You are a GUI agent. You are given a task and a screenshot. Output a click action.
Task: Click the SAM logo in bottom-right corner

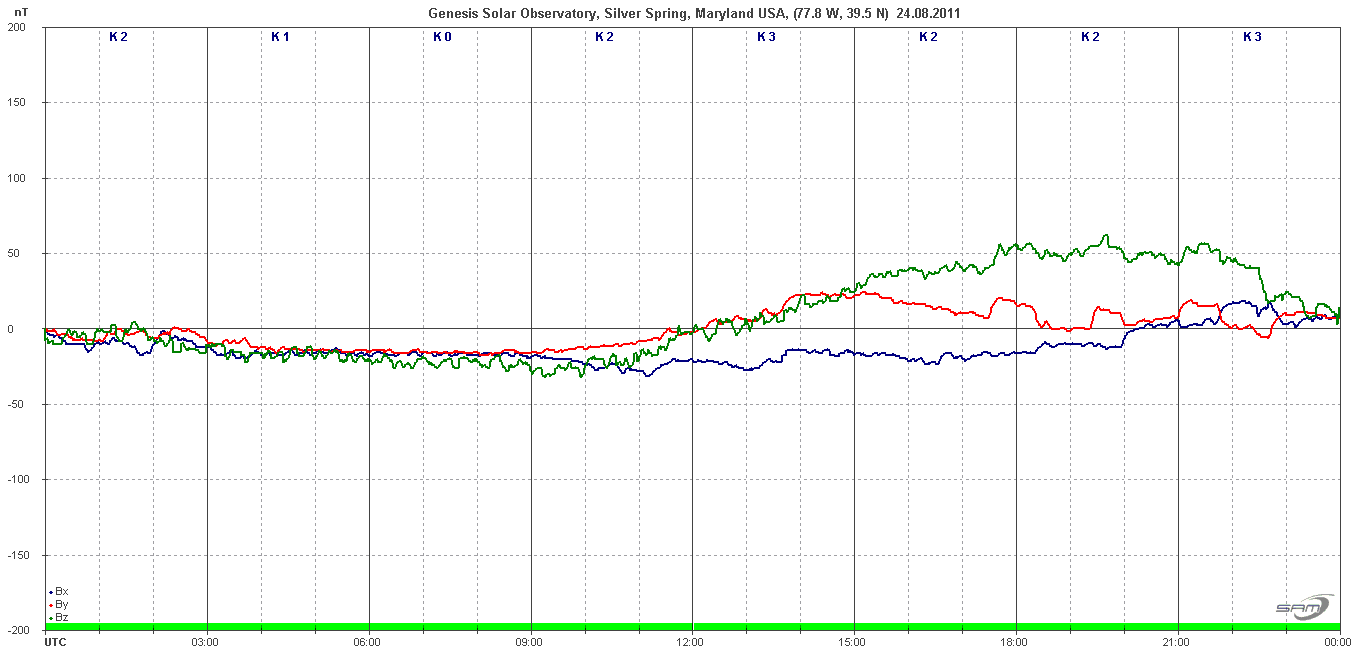tap(1303, 607)
